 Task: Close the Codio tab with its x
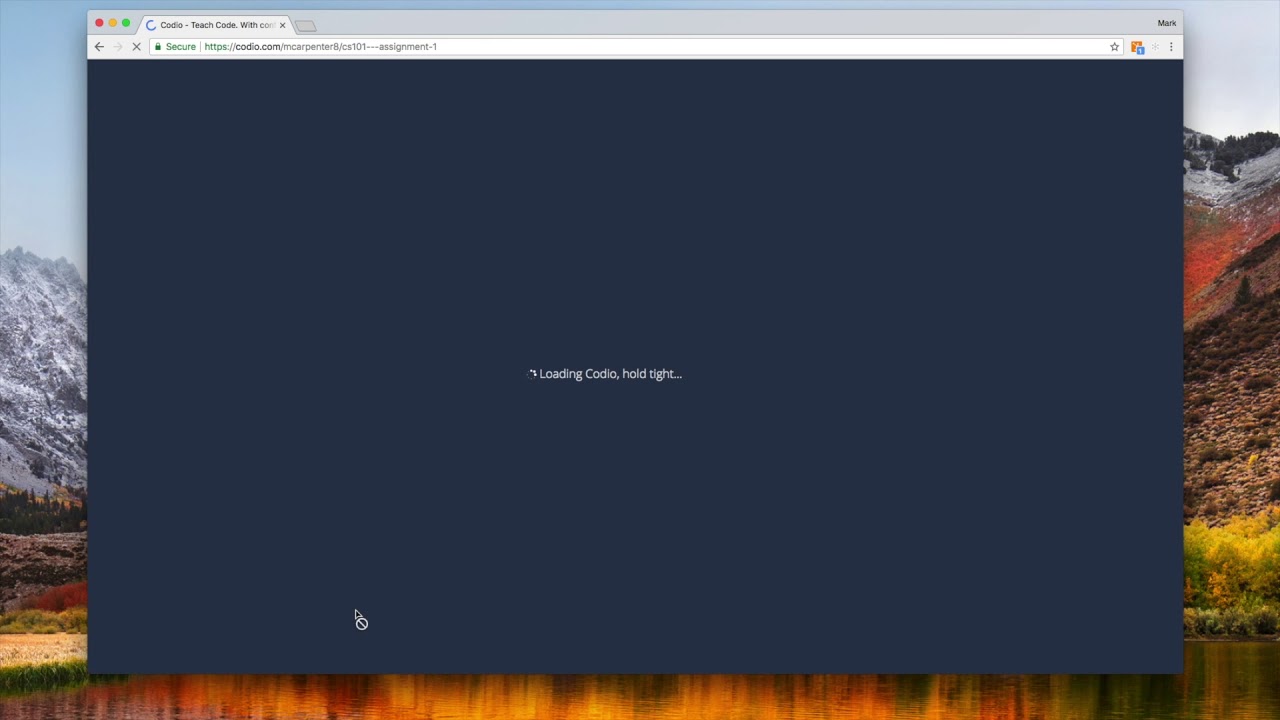282,25
